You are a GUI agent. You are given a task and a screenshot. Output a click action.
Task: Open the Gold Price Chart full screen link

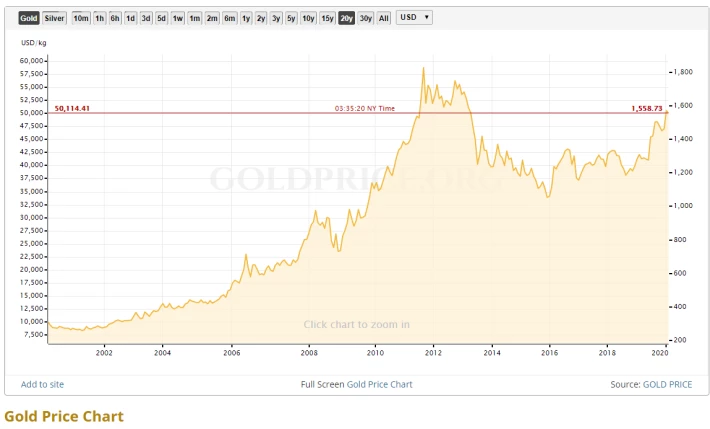[379, 384]
